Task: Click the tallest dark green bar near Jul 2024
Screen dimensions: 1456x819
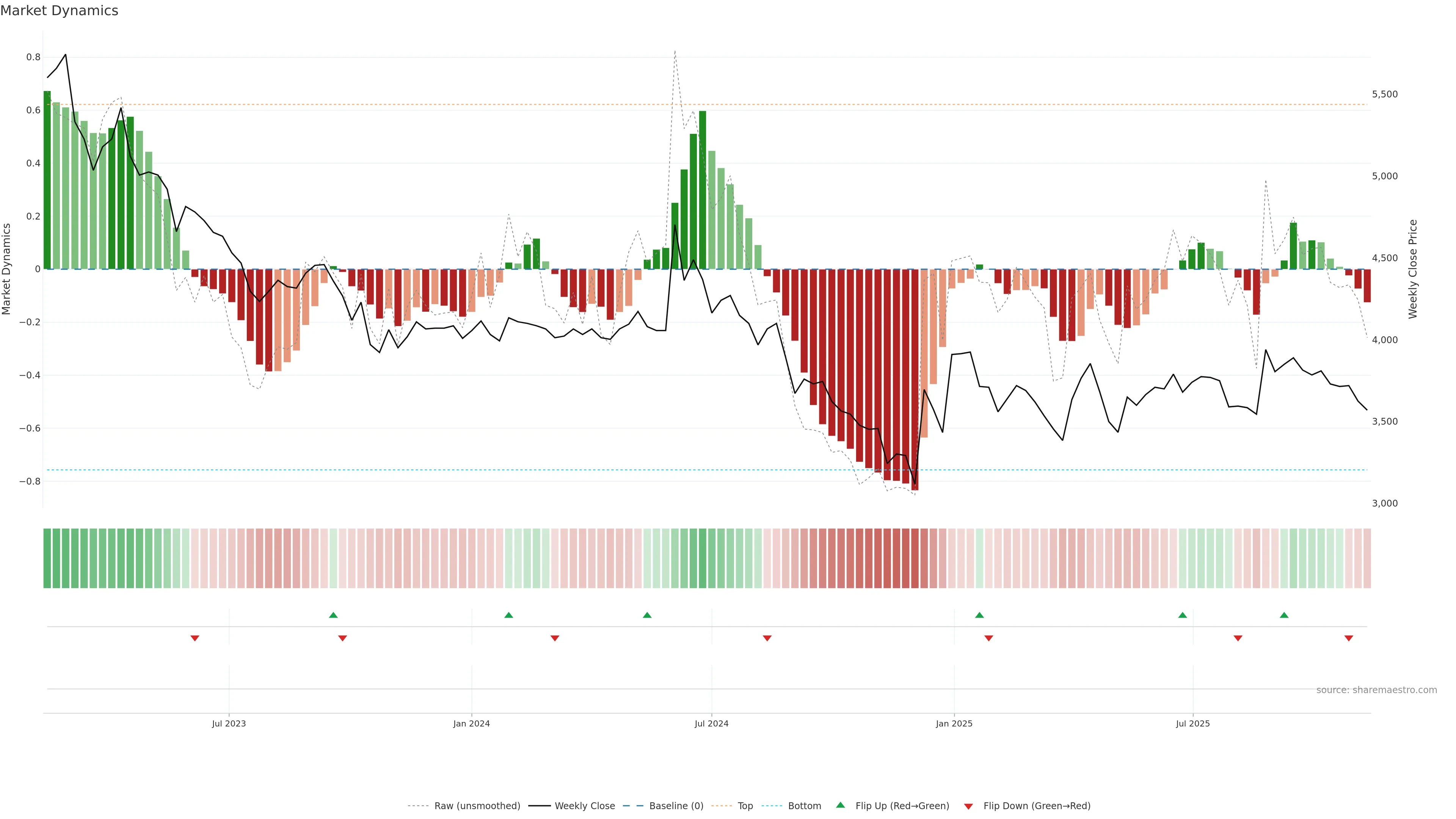Action: 703,189
